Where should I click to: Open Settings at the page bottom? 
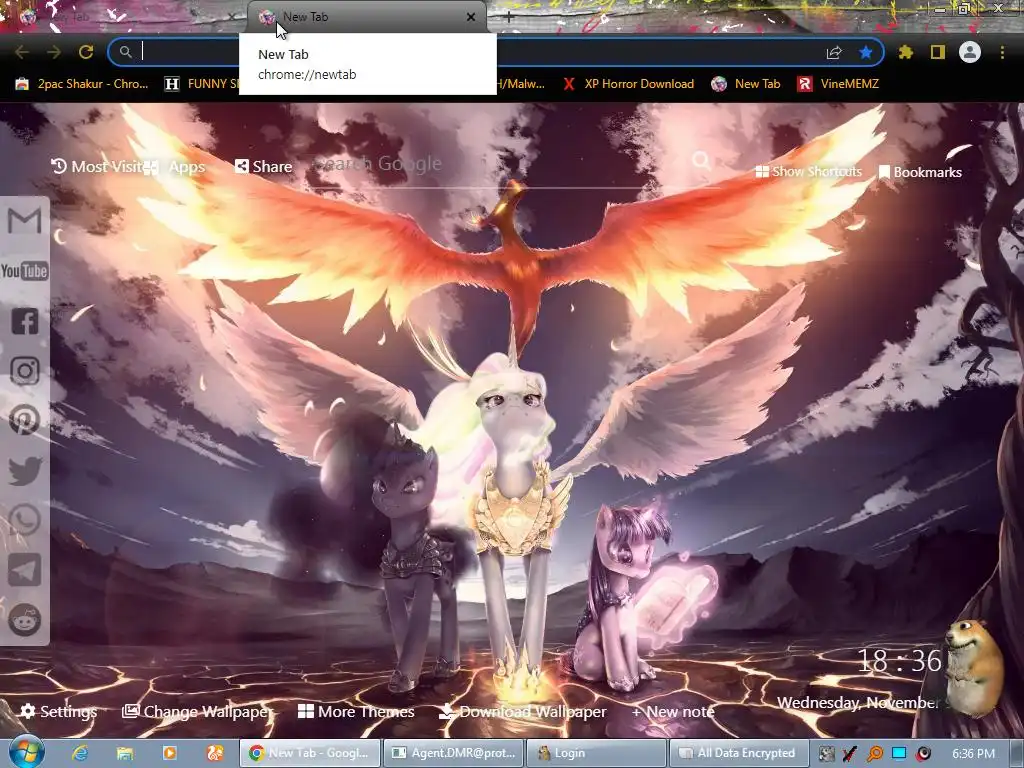pyautogui.click(x=58, y=711)
